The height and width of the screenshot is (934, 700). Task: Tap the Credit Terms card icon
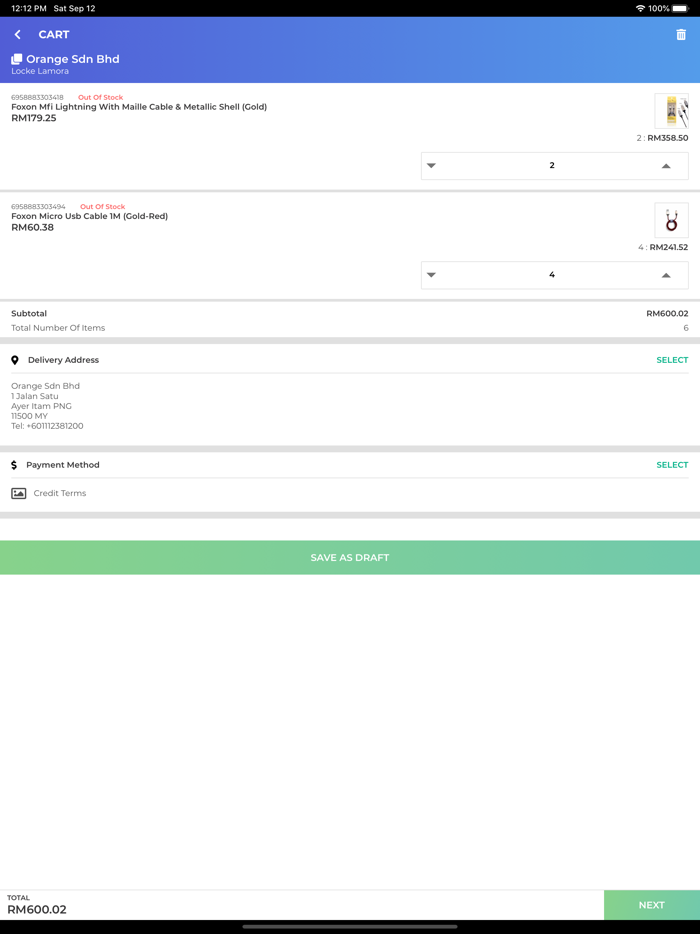(19, 493)
